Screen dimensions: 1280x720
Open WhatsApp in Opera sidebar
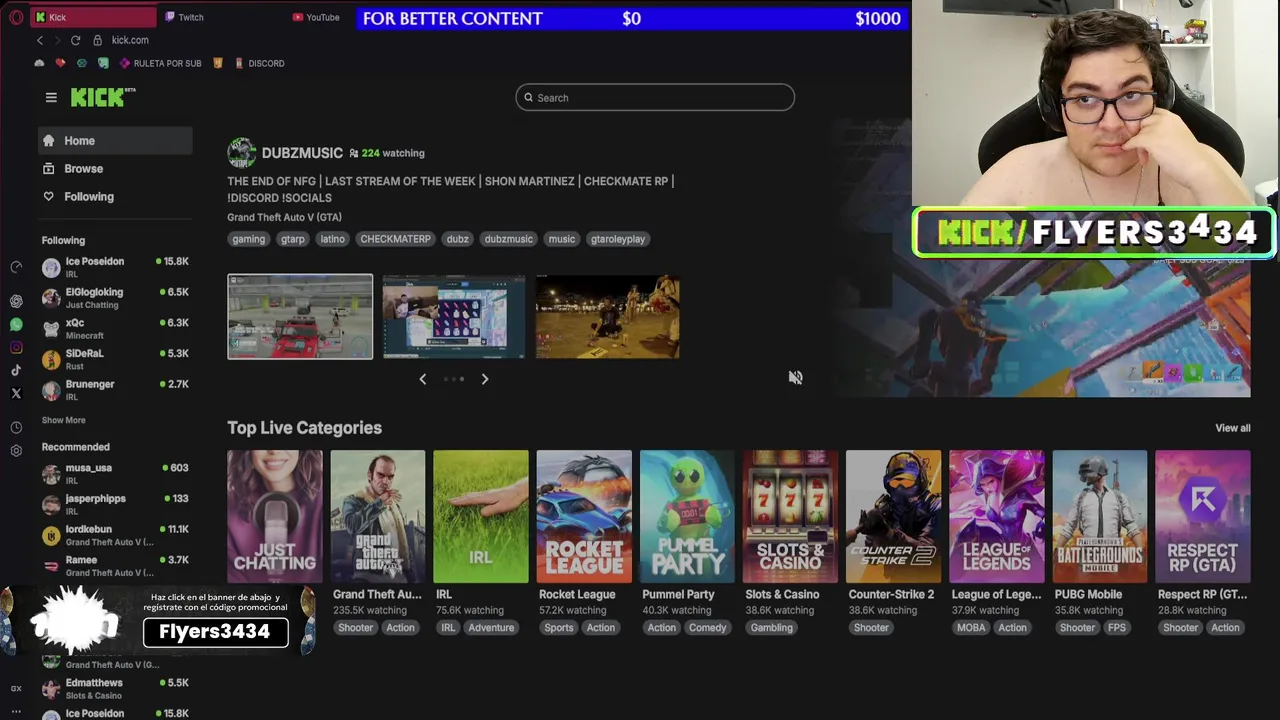pyautogui.click(x=16, y=324)
